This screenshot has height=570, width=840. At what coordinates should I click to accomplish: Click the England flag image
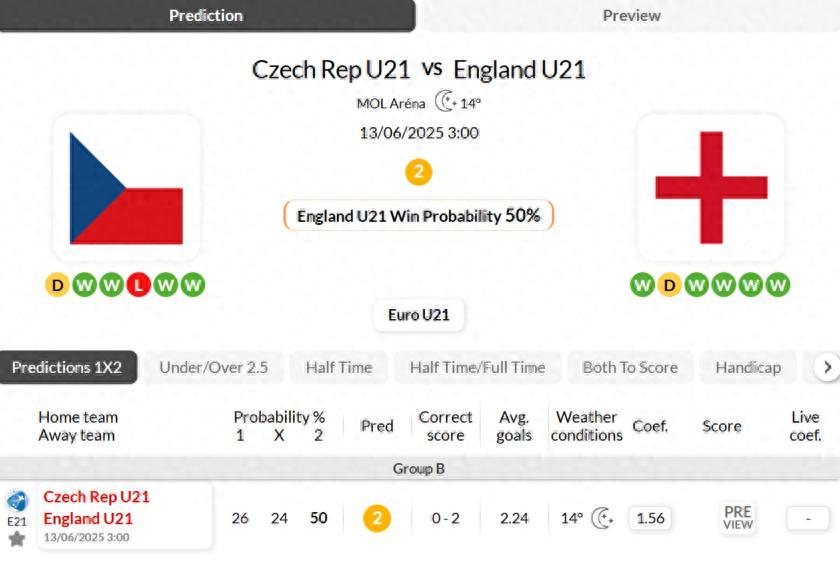click(x=711, y=188)
